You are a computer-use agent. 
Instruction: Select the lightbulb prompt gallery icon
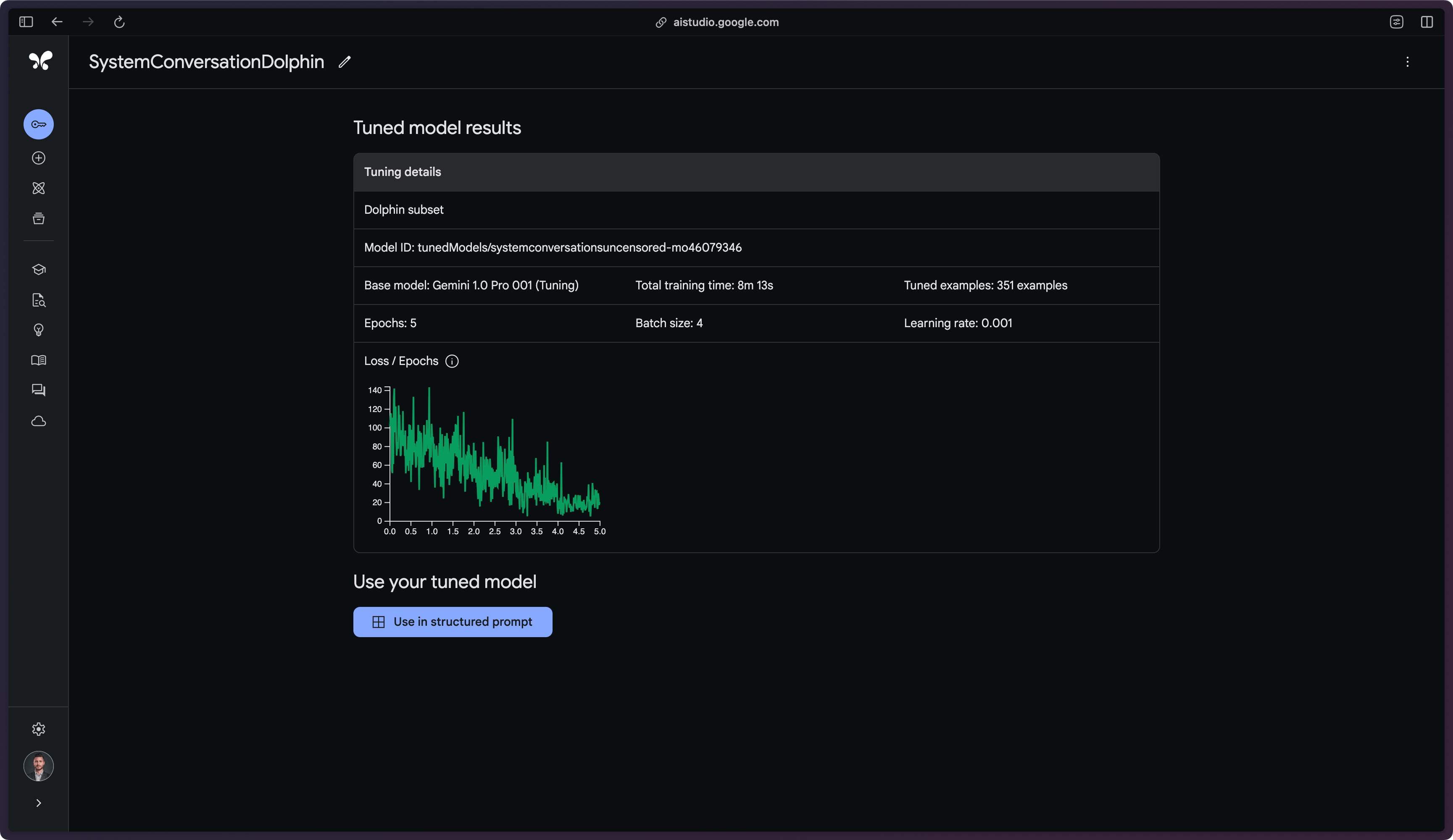(x=38, y=330)
